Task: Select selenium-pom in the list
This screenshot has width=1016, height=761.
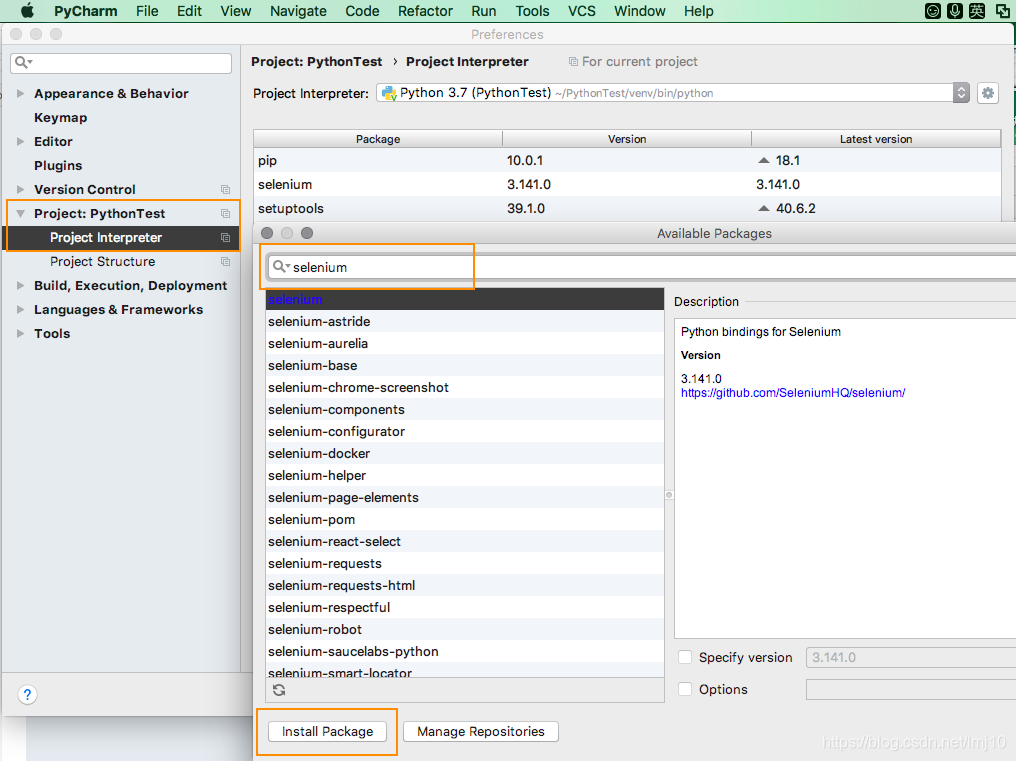Action: (465, 520)
